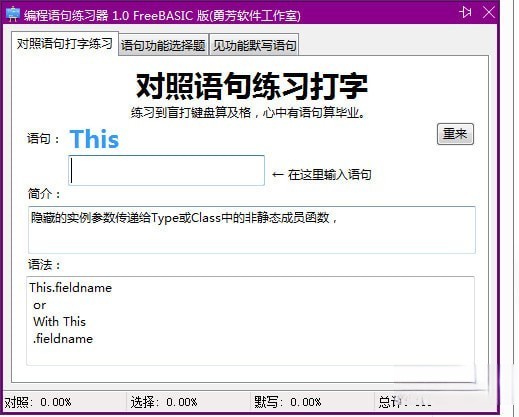Click the 'With This' syntax line

pyautogui.click(x=59, y=322)
